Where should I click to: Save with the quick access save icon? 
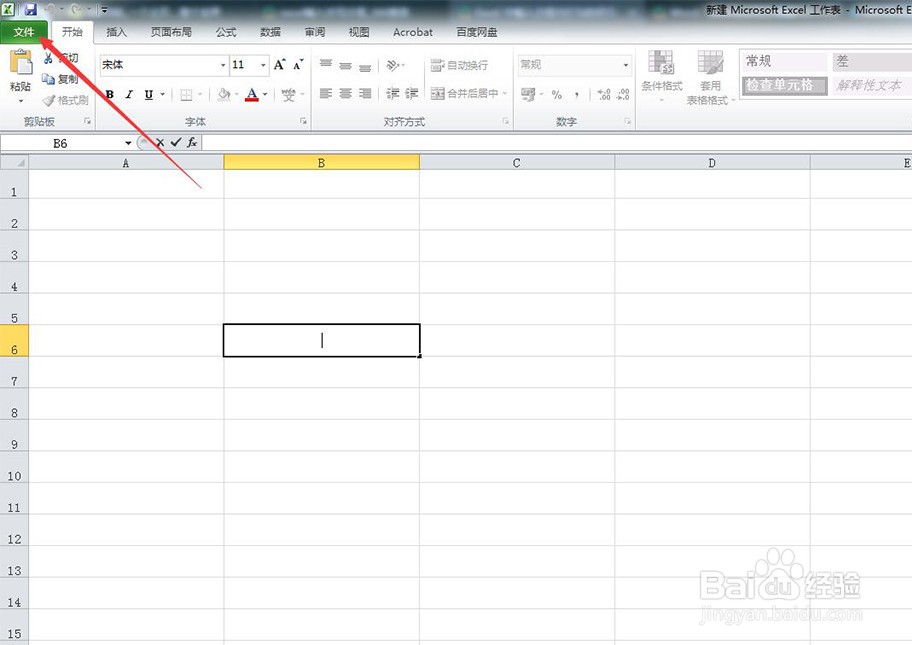click(x=30, y=10)
